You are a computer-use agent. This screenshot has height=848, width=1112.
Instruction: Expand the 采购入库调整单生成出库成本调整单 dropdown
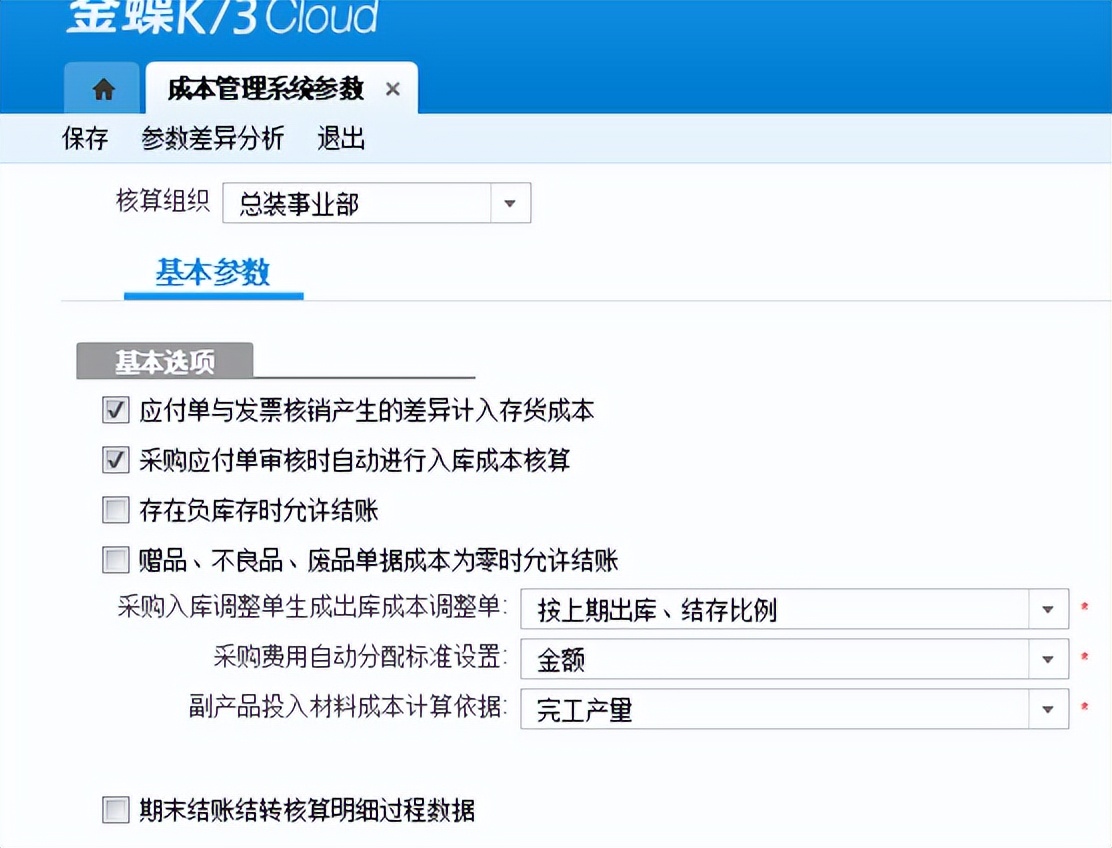pyautogui.click(x=1048, y=609)
